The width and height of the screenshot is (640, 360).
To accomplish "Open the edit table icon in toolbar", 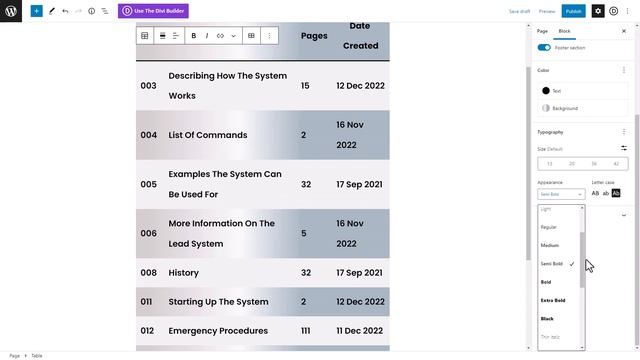I will pyautogui.click(x=251, y=36).
